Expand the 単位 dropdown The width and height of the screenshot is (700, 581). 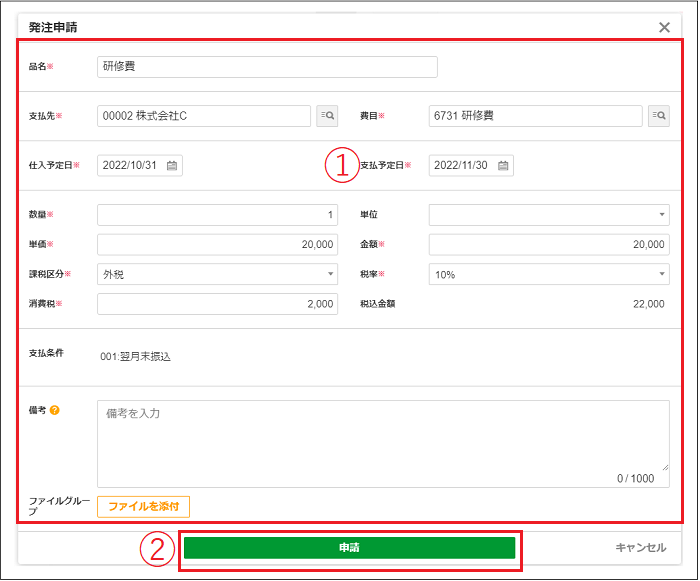[549, 215]
